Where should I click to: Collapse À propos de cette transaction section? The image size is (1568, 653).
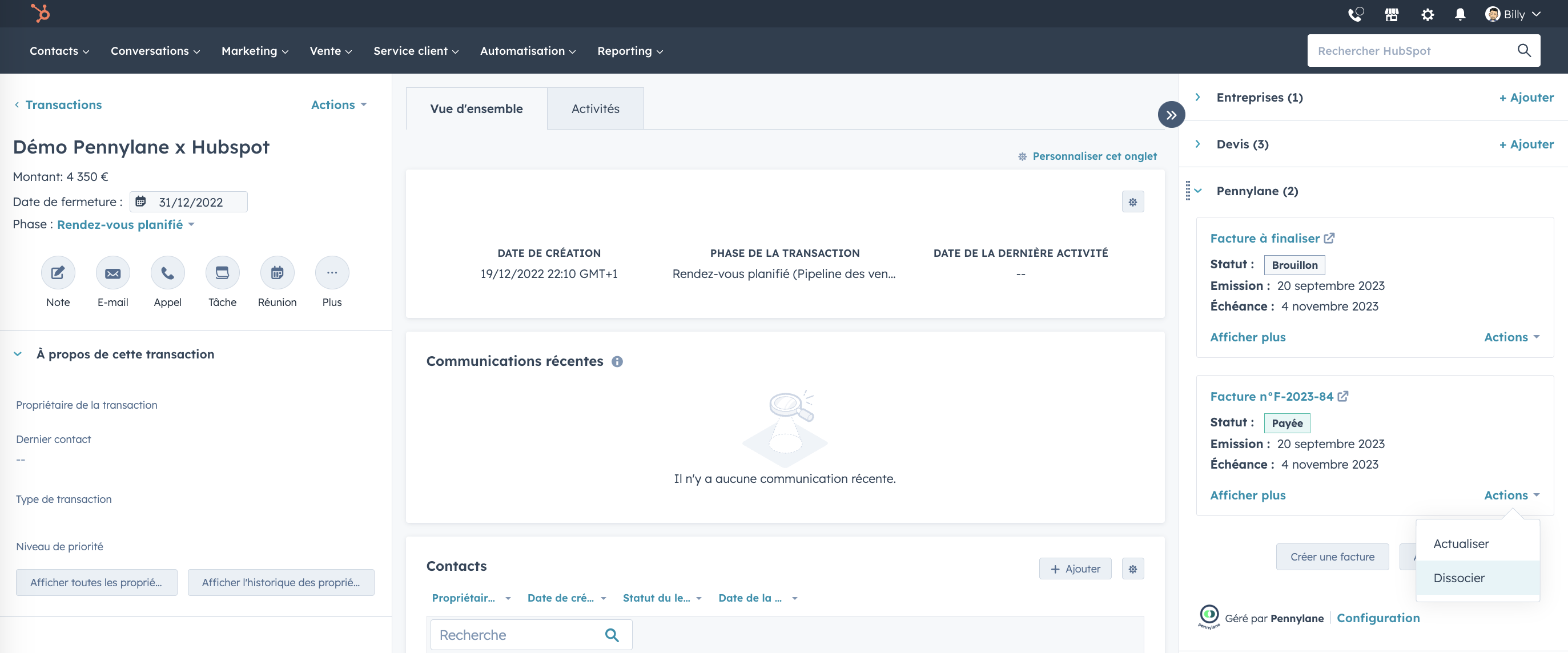pos(18,353)
